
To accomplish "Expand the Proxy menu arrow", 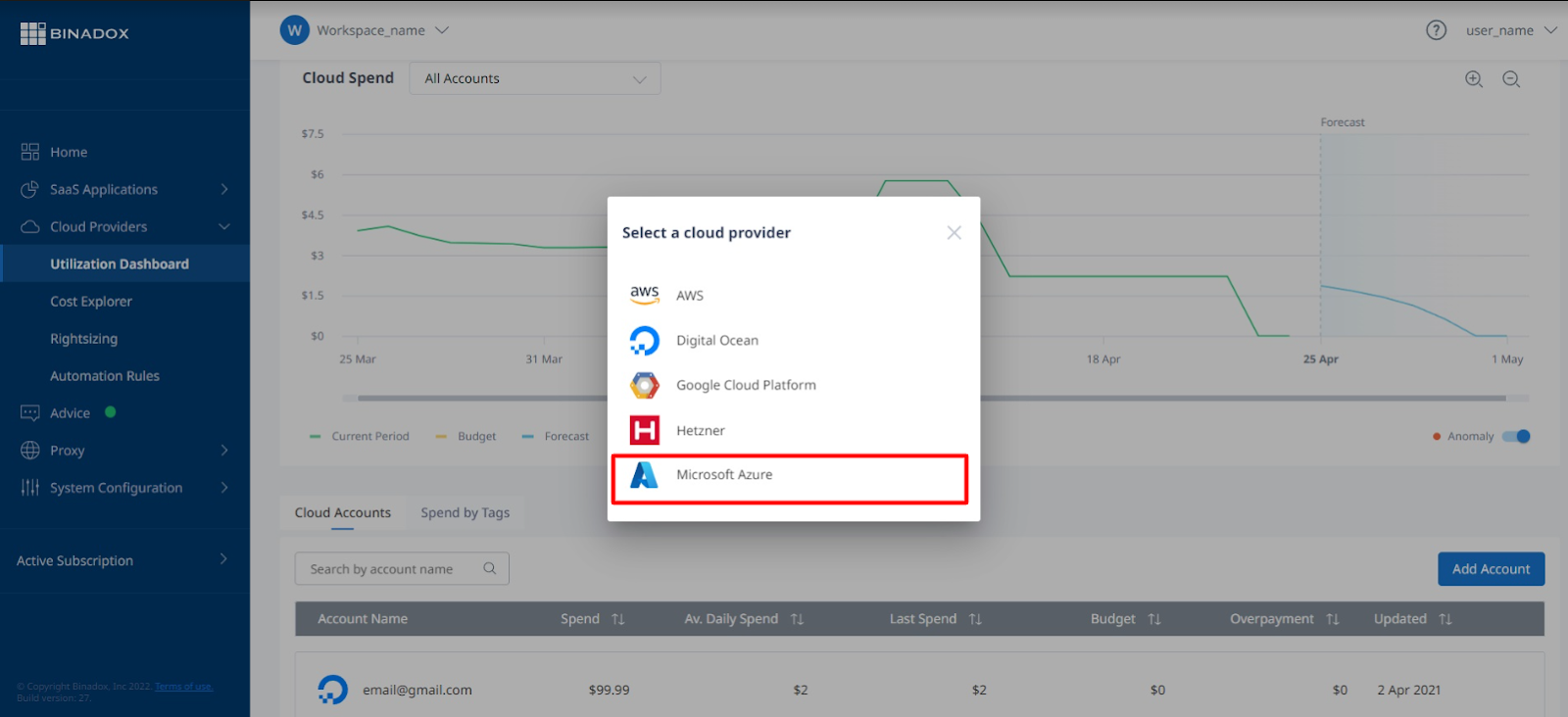I will click(224, 450).
